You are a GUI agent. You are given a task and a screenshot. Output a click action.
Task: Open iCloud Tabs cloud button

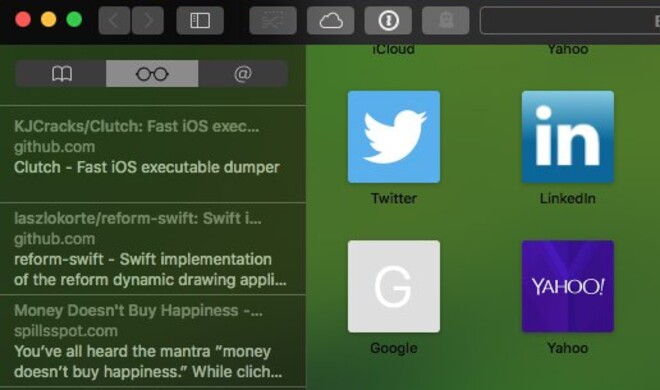[330, 20]
